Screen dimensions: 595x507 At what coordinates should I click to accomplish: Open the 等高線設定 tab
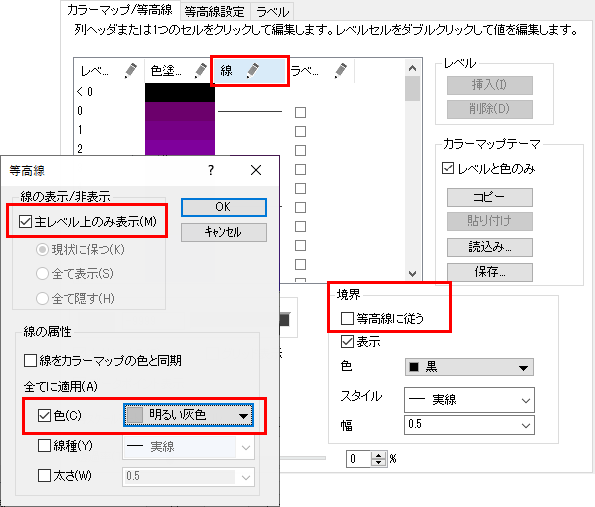tap(214, 12)
